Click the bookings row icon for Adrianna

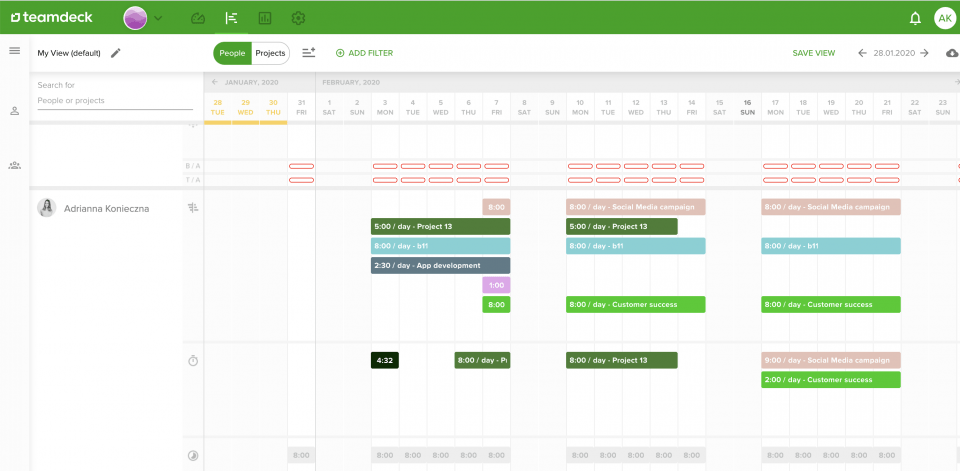coord(193,208)
